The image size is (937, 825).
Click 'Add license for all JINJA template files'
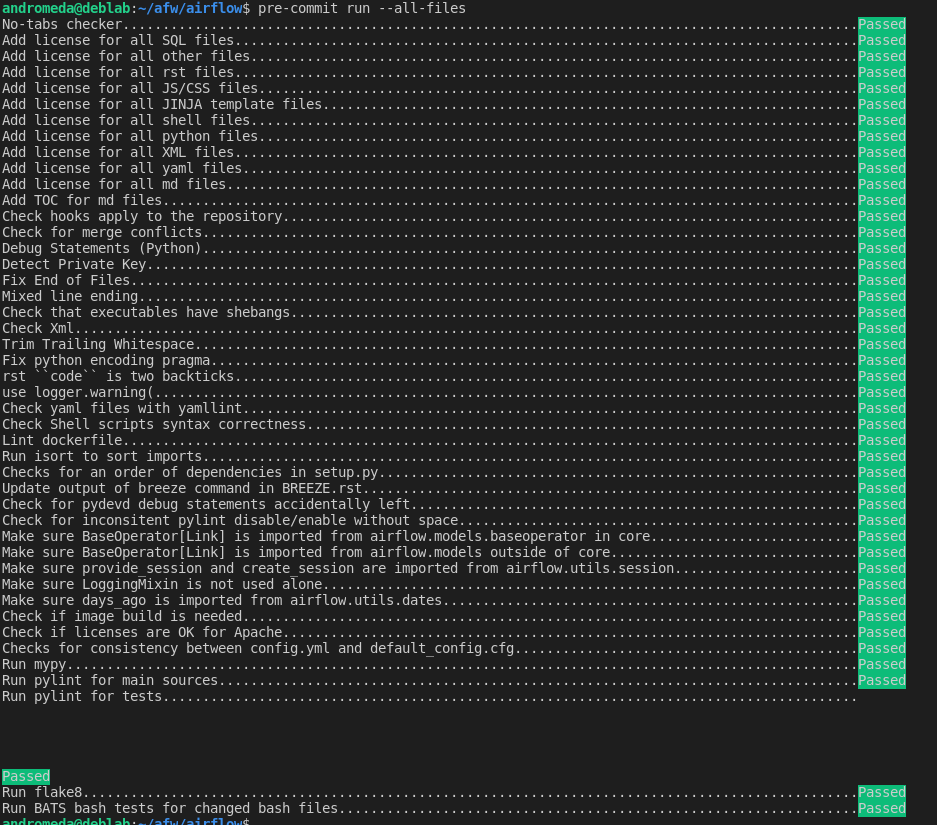162,105
